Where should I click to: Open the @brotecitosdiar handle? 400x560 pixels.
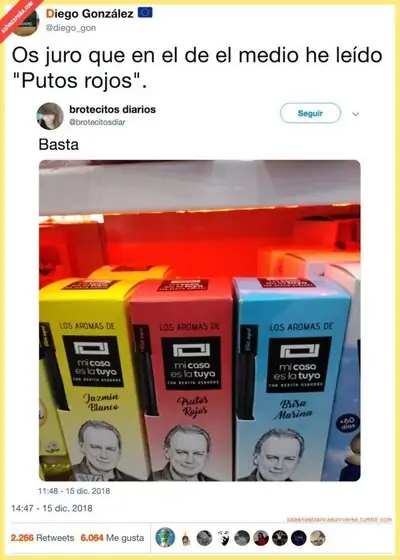click(x=97, y=122)
